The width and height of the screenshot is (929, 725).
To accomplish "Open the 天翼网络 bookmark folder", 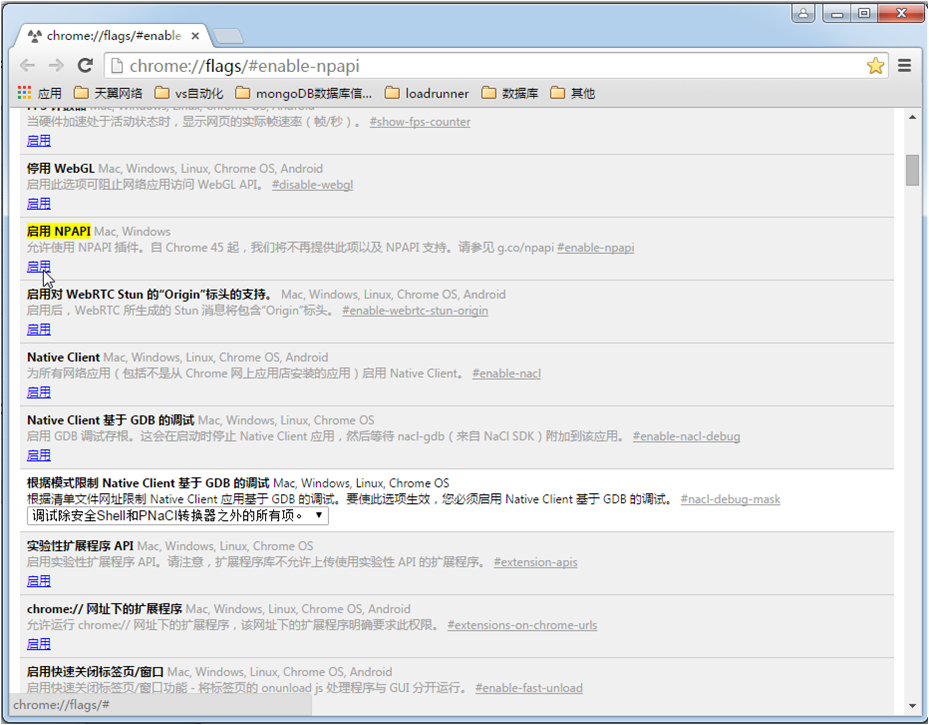I will pyautogui.click(x=108, y=93).
